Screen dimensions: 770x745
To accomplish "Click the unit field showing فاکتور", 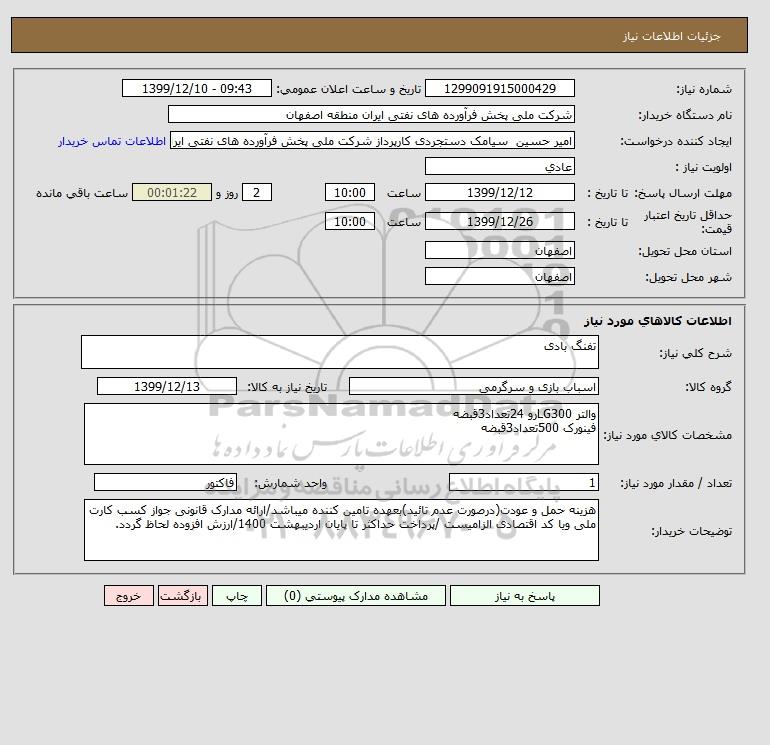I will [x=165, y=482].
